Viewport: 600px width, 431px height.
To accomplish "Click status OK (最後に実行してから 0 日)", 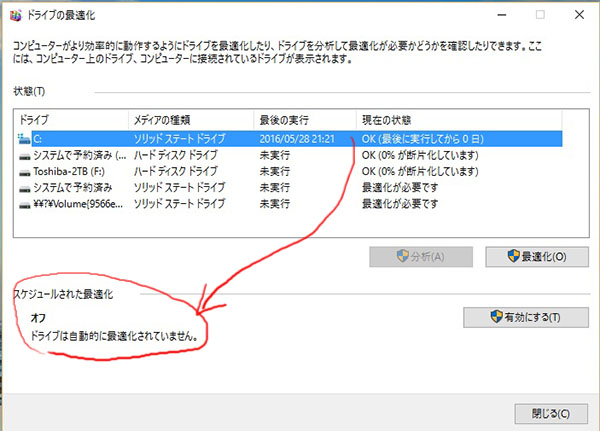I will (x=422, y=139).
